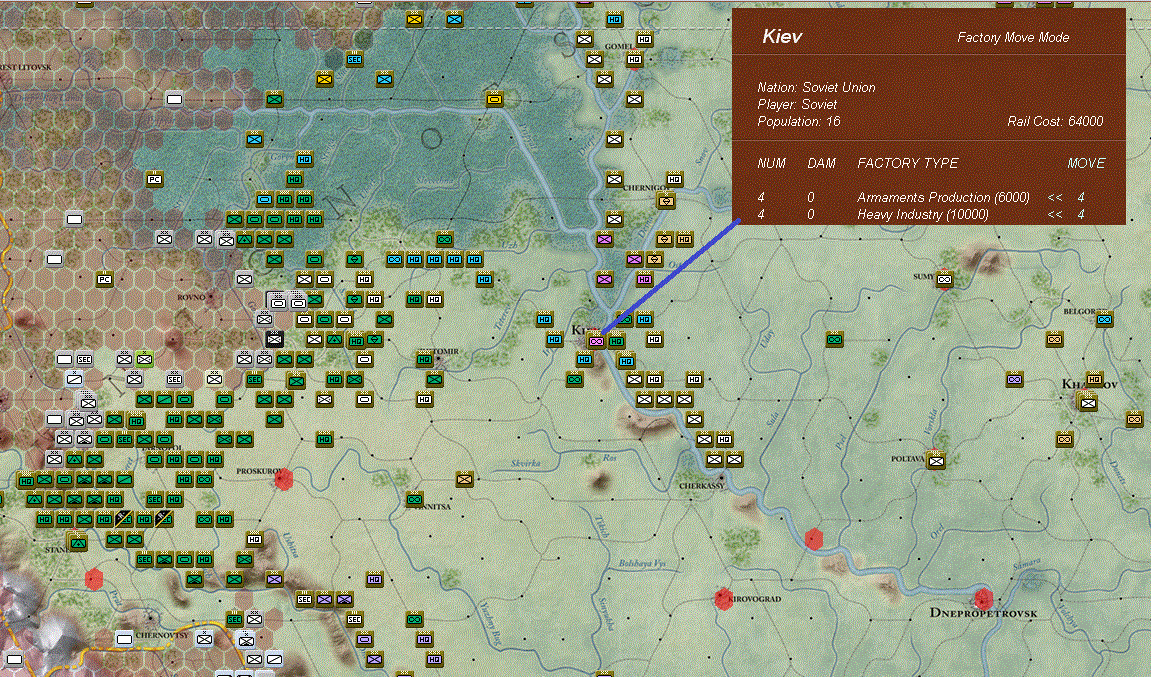This screenshot has height=677, width=1151.
Task: Click the Factory Move Mode label
Action: point(1013,37)
